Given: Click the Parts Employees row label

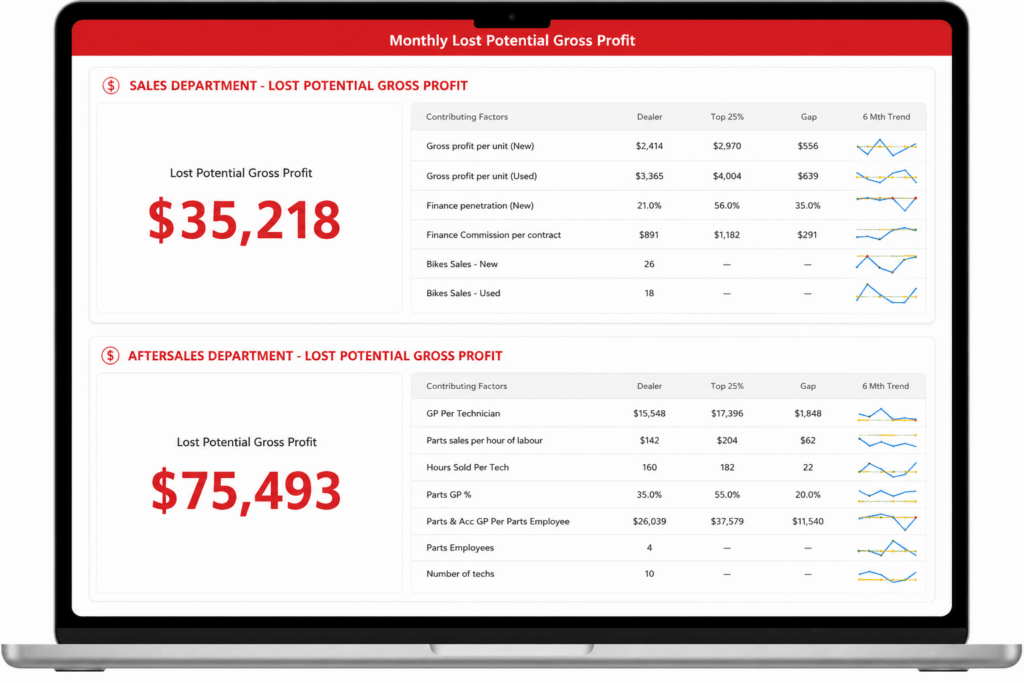Looking at the screenshot, I should tap(460, 547).
